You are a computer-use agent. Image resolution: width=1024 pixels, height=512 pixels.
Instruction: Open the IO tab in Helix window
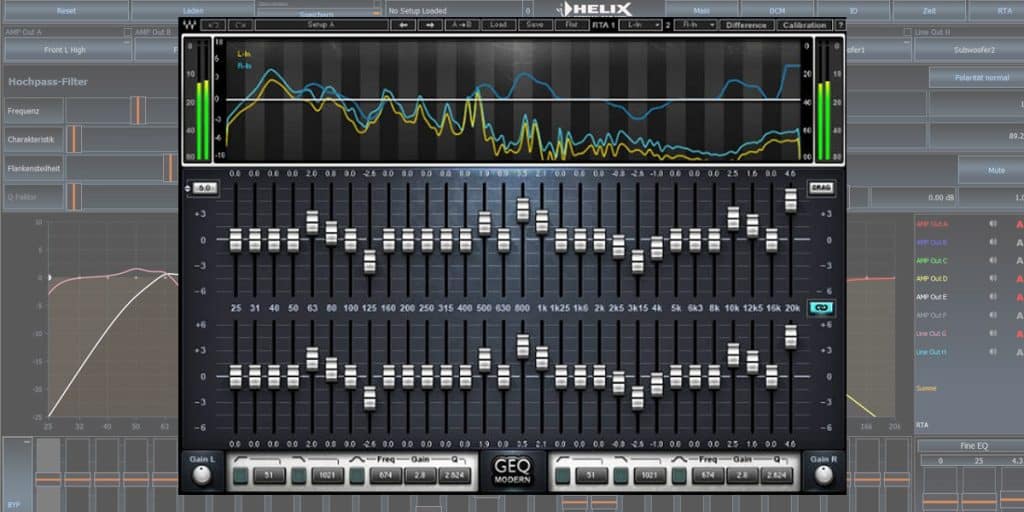pyautogui.click(x=853, y=10)
